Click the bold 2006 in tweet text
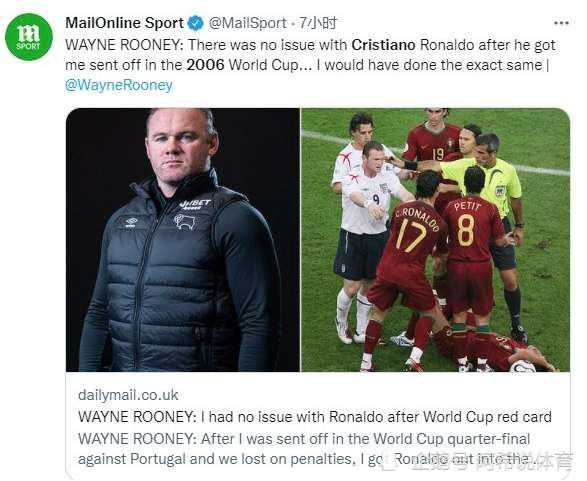Image resolution: width=587 pixels, height=481 pixels. pos(205,65)
